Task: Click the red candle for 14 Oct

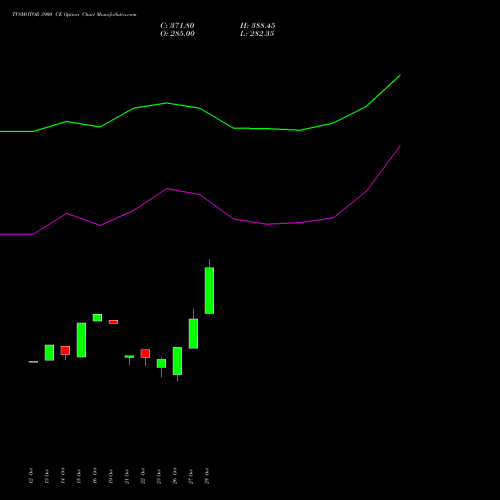Action: pyautogui.click(x=65, y=350)
